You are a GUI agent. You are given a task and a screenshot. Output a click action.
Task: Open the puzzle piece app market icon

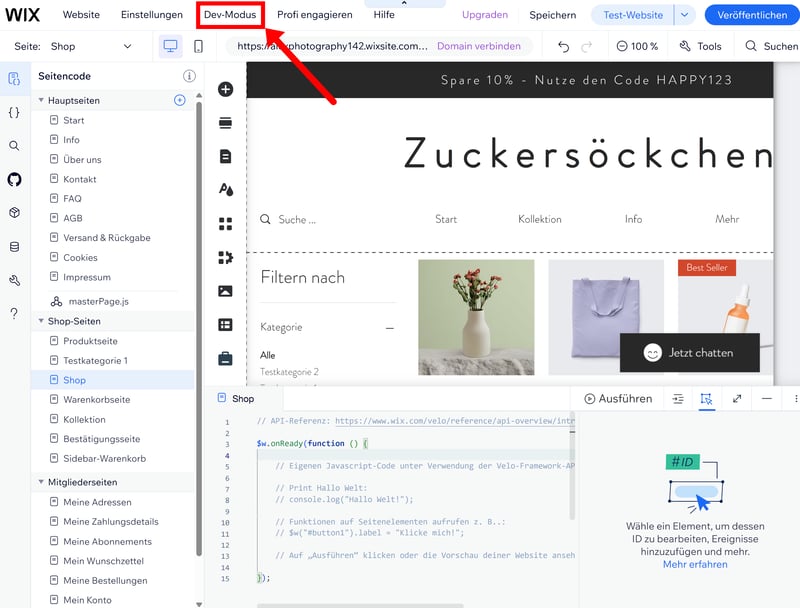226,257
